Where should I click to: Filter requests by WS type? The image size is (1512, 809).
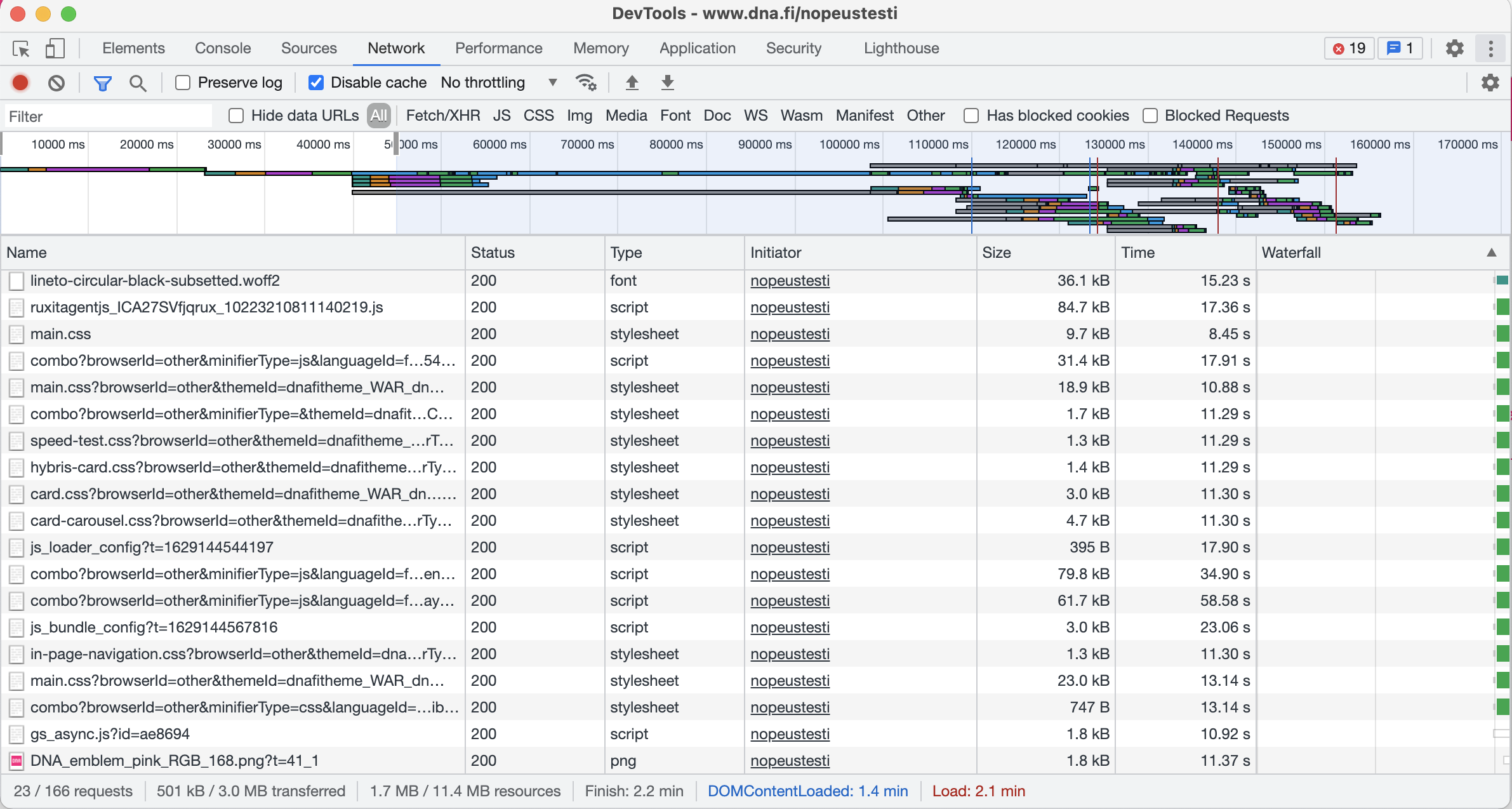[x=755, y=116]
